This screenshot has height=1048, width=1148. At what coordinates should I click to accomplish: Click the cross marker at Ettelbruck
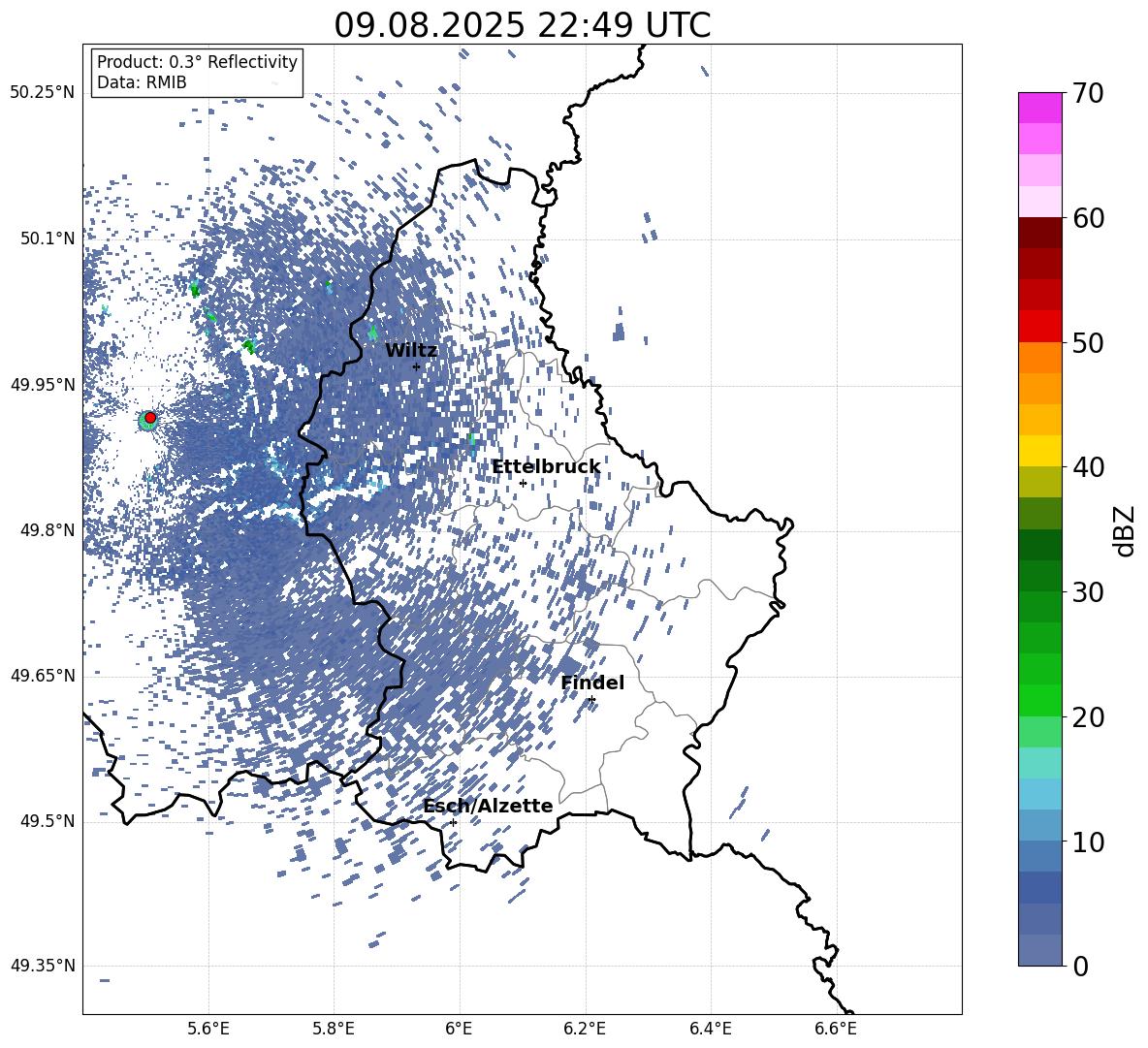tap(523, 483)
